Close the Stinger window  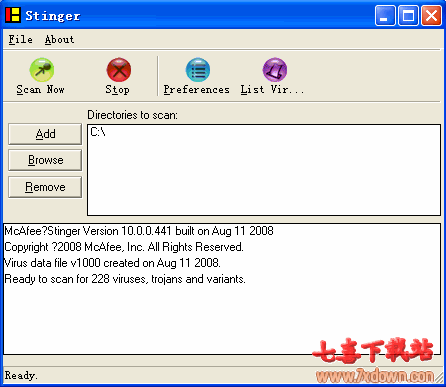coord(431,15)
